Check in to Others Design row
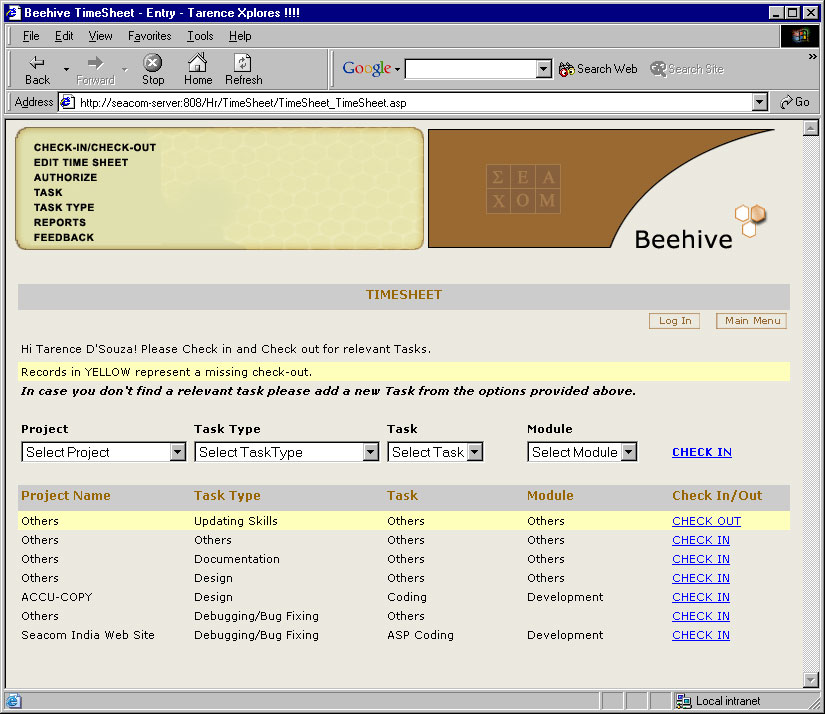This screenshot has width=825, height=714. pos(701,578)
